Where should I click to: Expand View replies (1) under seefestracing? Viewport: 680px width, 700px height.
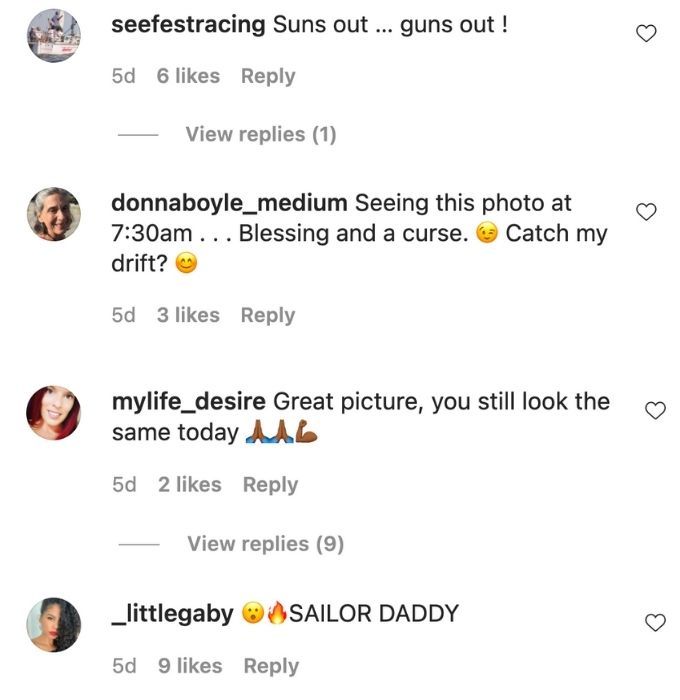[x=261, y=134]
